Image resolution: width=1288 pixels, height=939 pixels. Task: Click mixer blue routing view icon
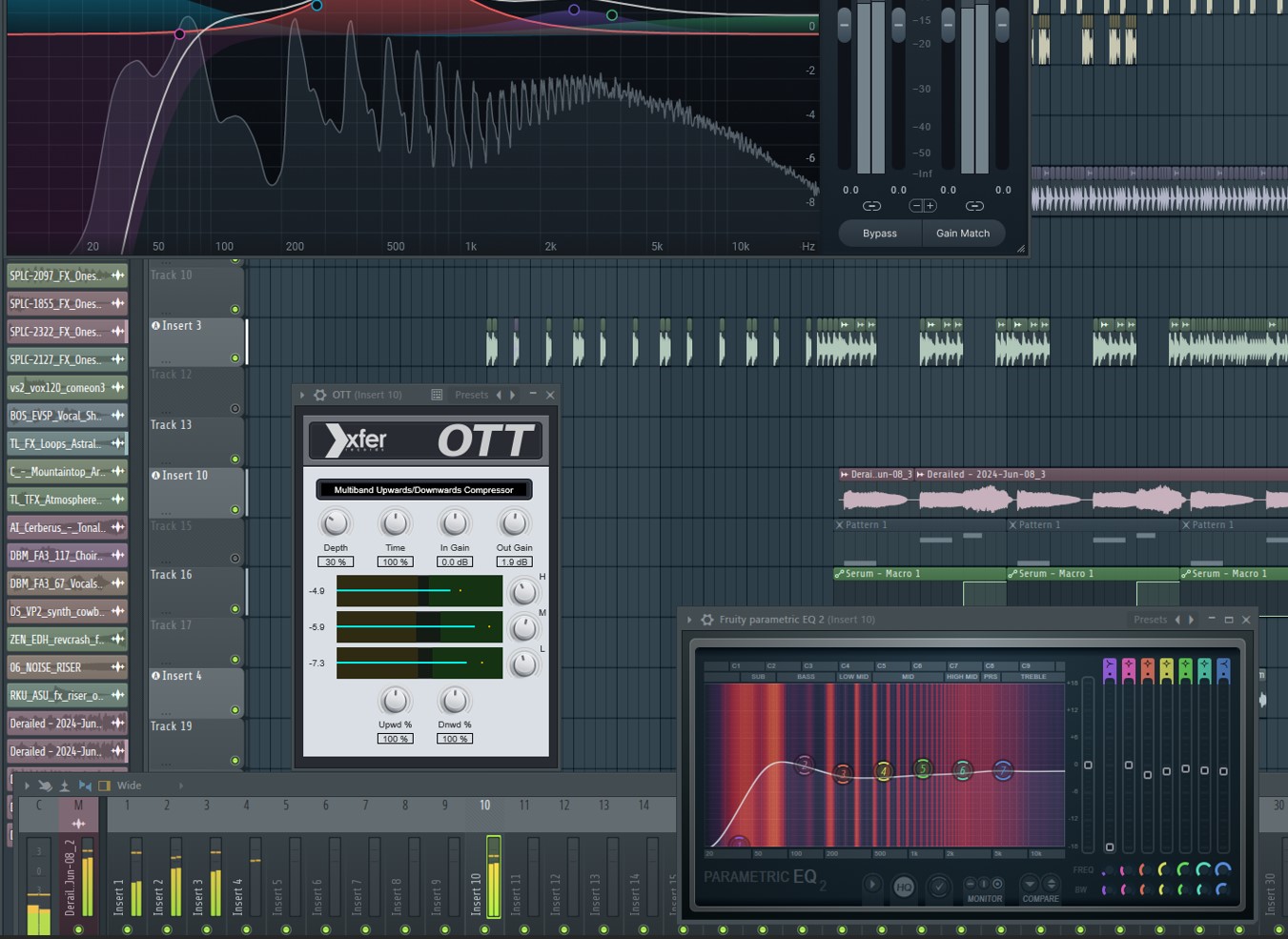point(85,786)
